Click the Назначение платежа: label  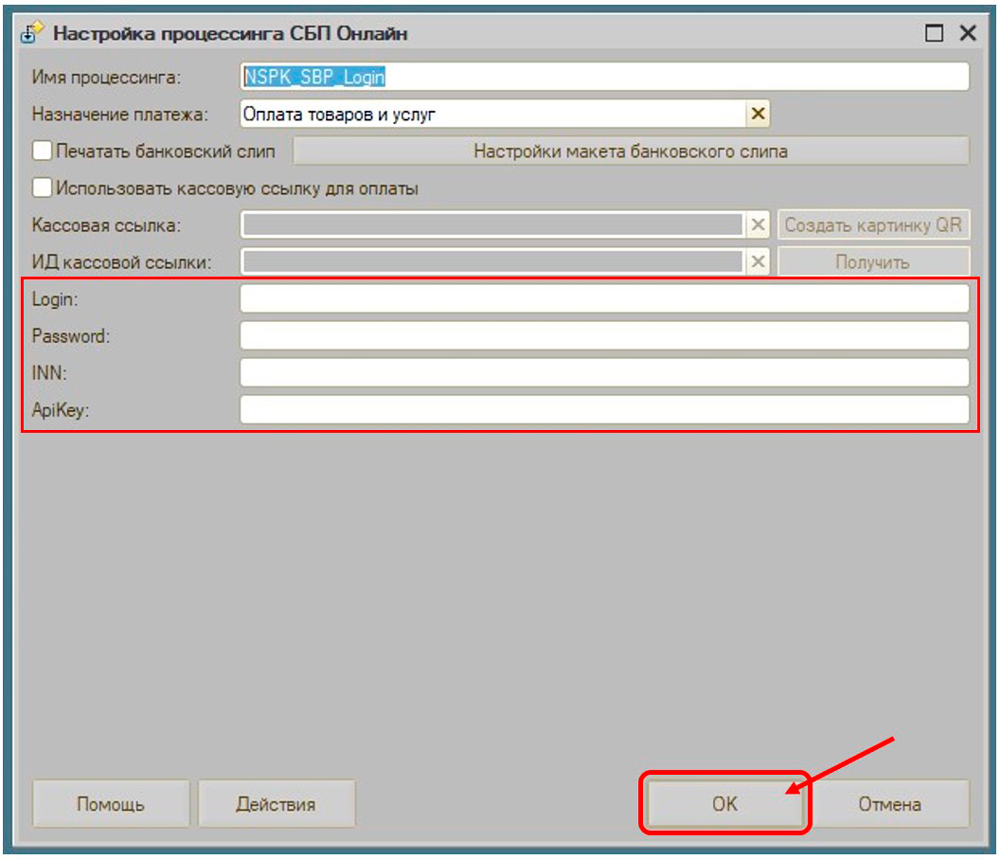[120, 115]
